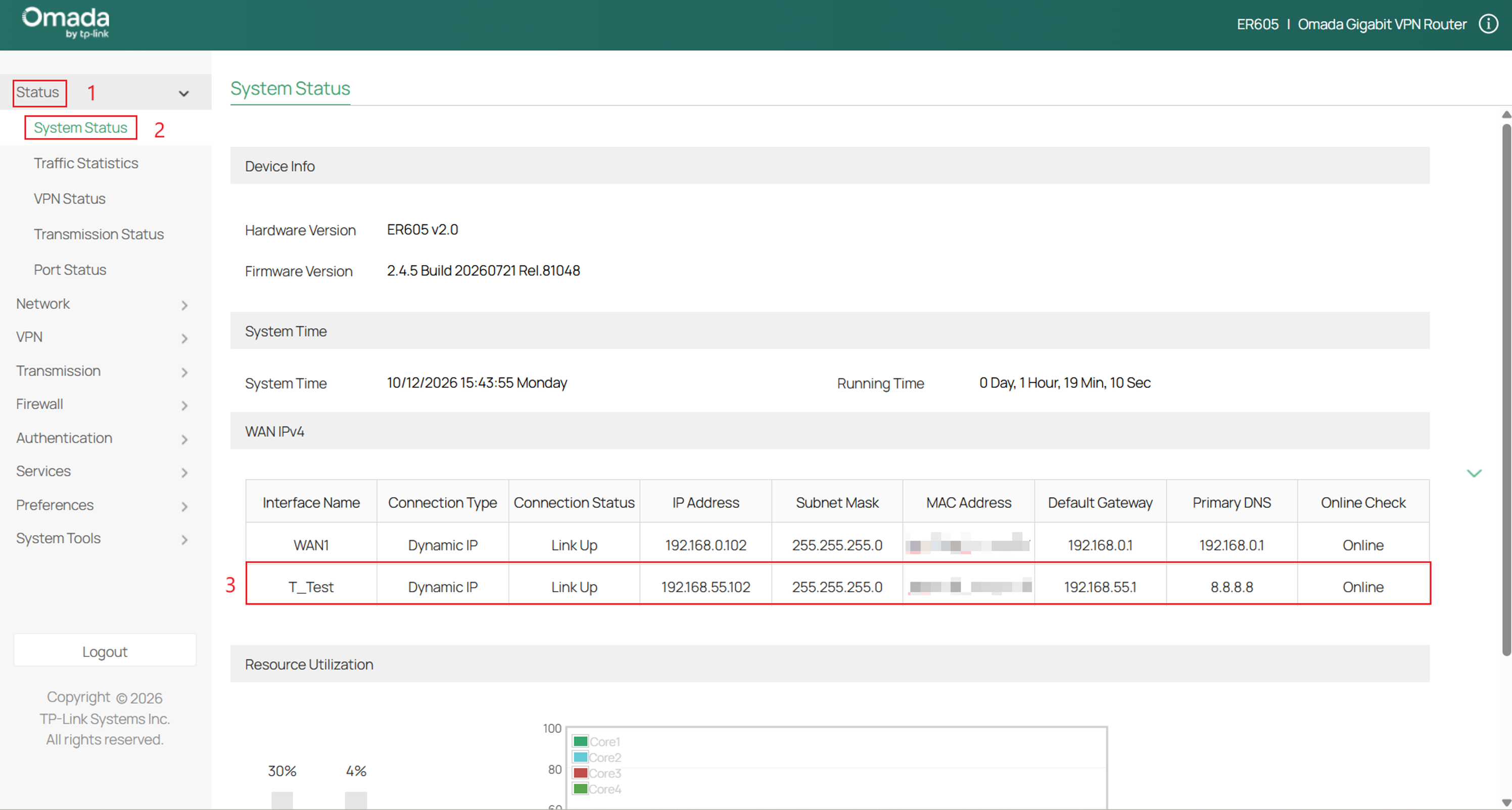Click the Core3 red legend swatch
1512x810 pixels.
coord(580,773)
